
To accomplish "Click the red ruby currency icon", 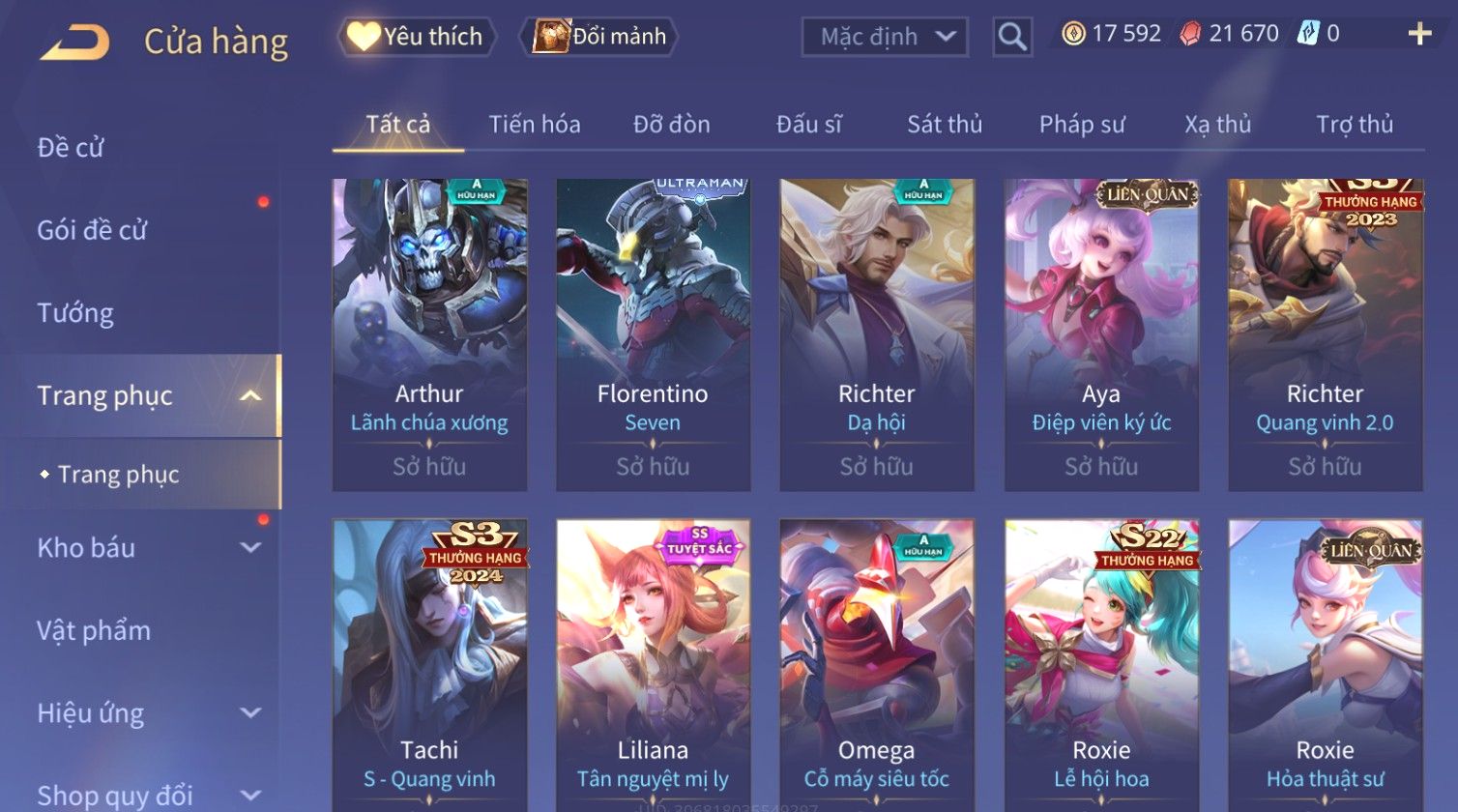I will pos(1190,34).
